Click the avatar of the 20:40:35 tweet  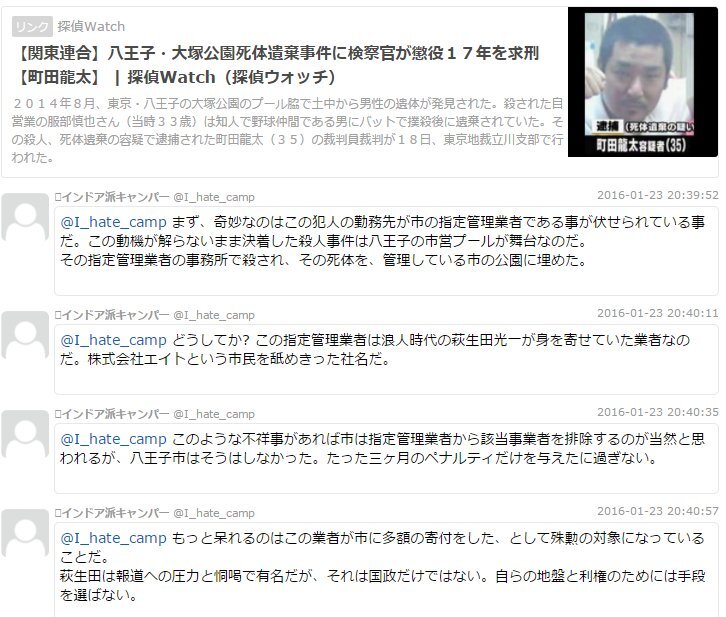[x=25, y=435]
